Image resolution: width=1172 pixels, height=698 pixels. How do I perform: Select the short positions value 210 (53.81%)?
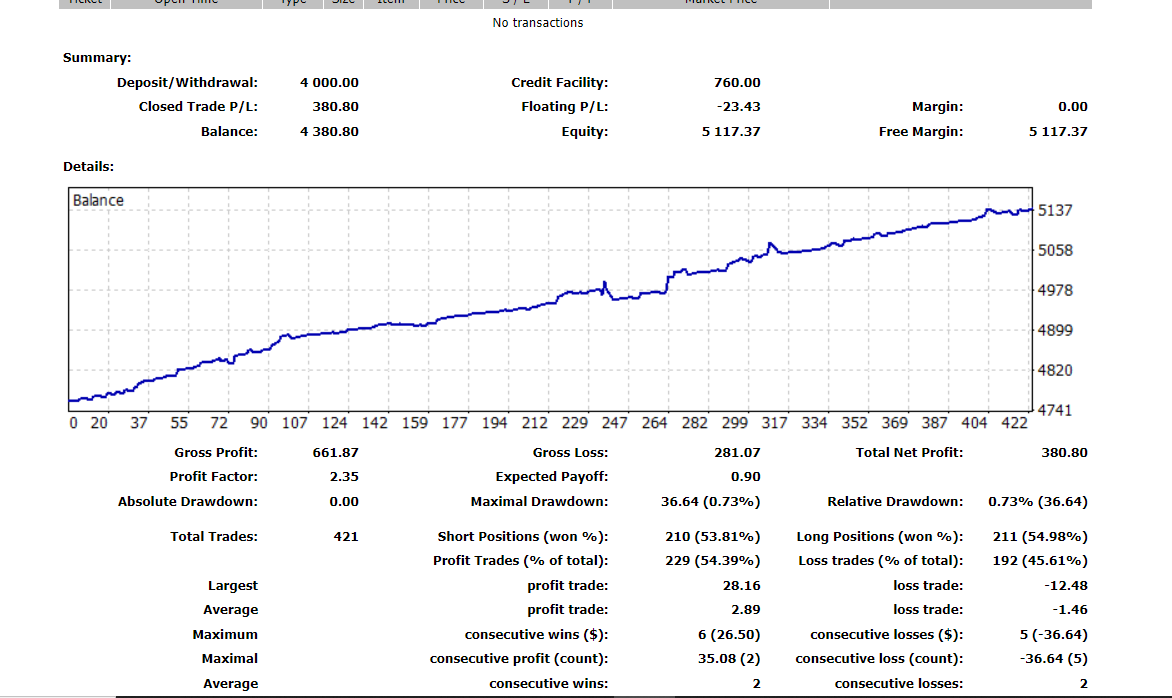(713, 537)
